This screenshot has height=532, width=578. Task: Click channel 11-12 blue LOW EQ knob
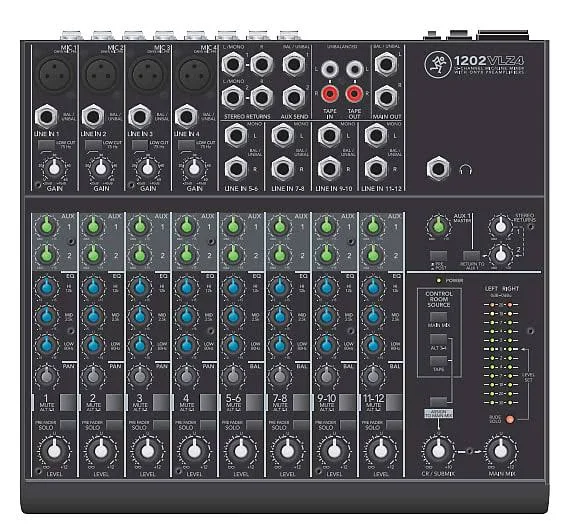[373, 345]
